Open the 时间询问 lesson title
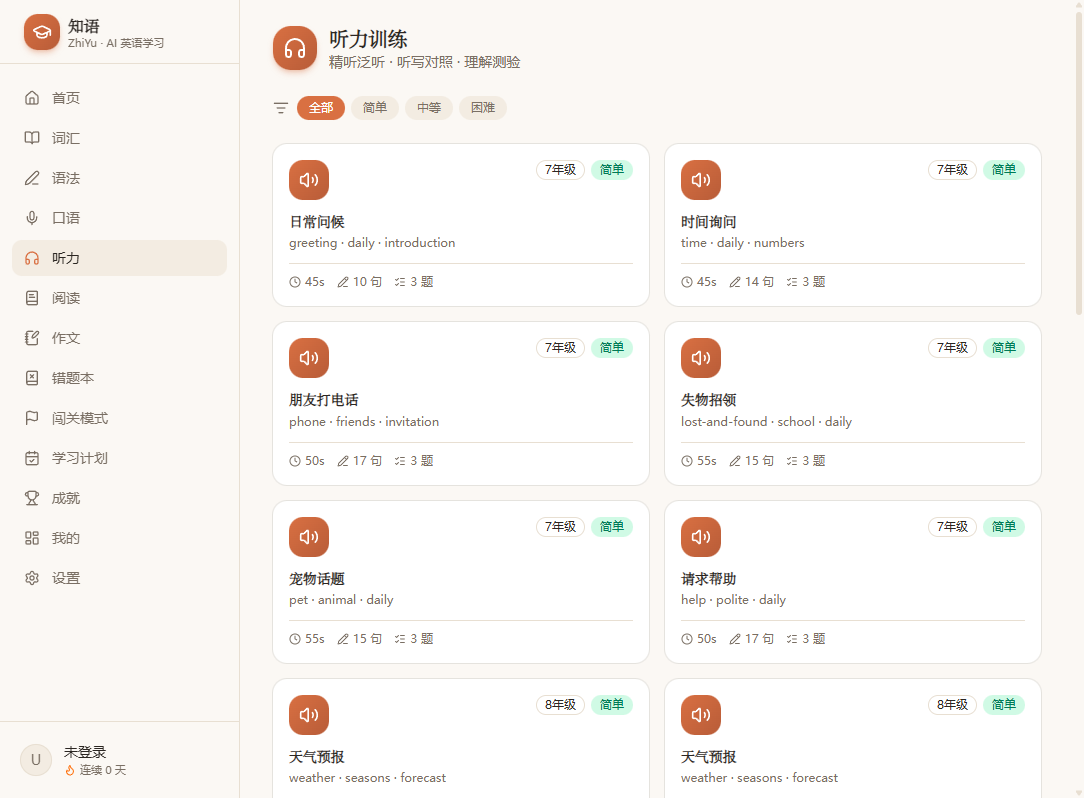The width and height of the screenshot is (1084, 798). click(x=709, y=222)
